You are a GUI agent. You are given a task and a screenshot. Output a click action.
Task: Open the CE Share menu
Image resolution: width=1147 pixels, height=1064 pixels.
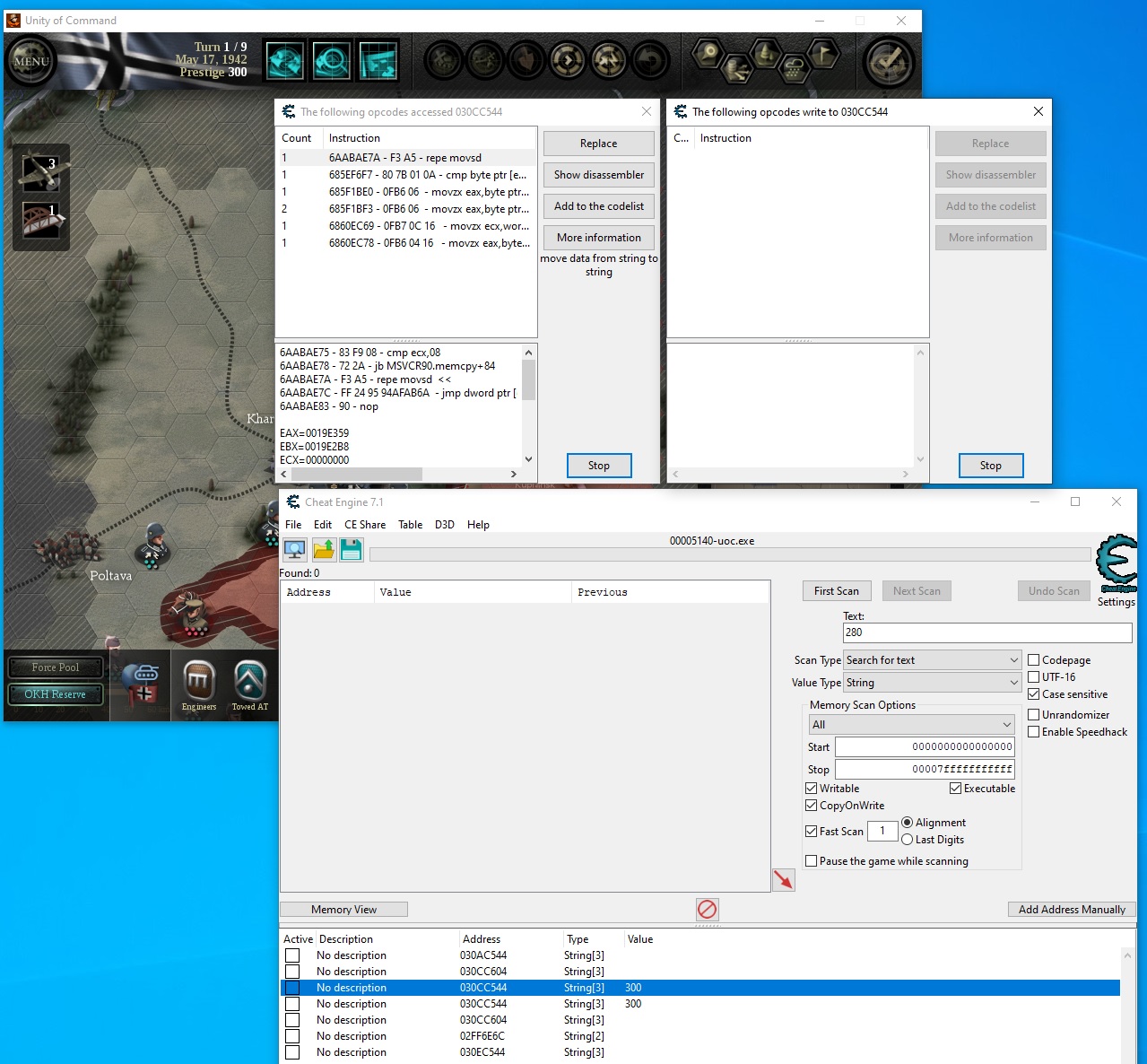tap(365, 525)
